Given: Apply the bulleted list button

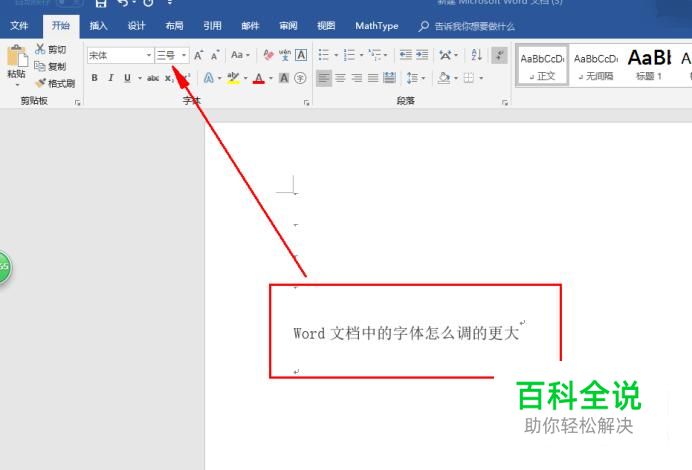Looking at the screenshot, I should tap(323, 55).
